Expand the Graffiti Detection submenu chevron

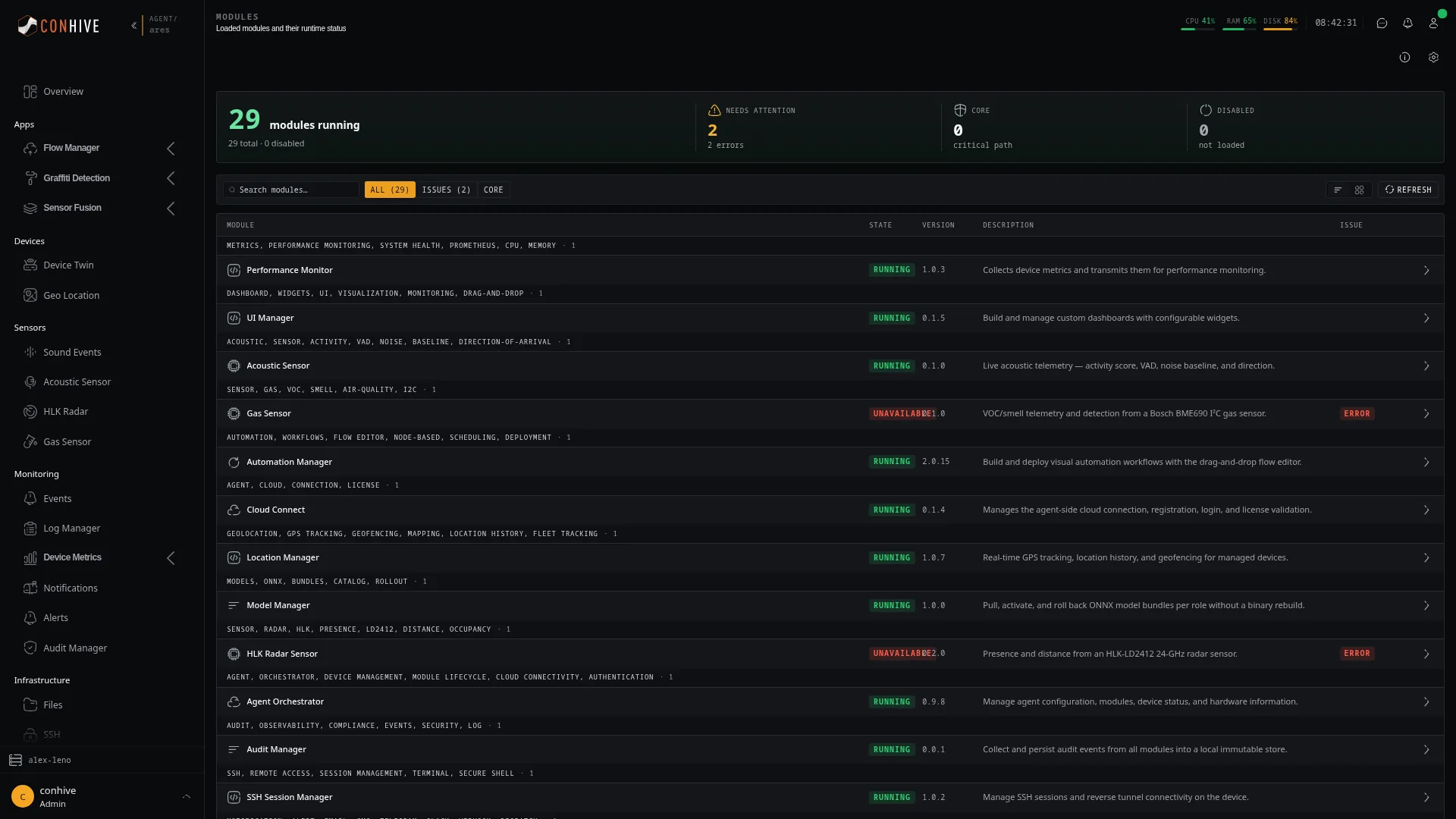tap(171, 179)
